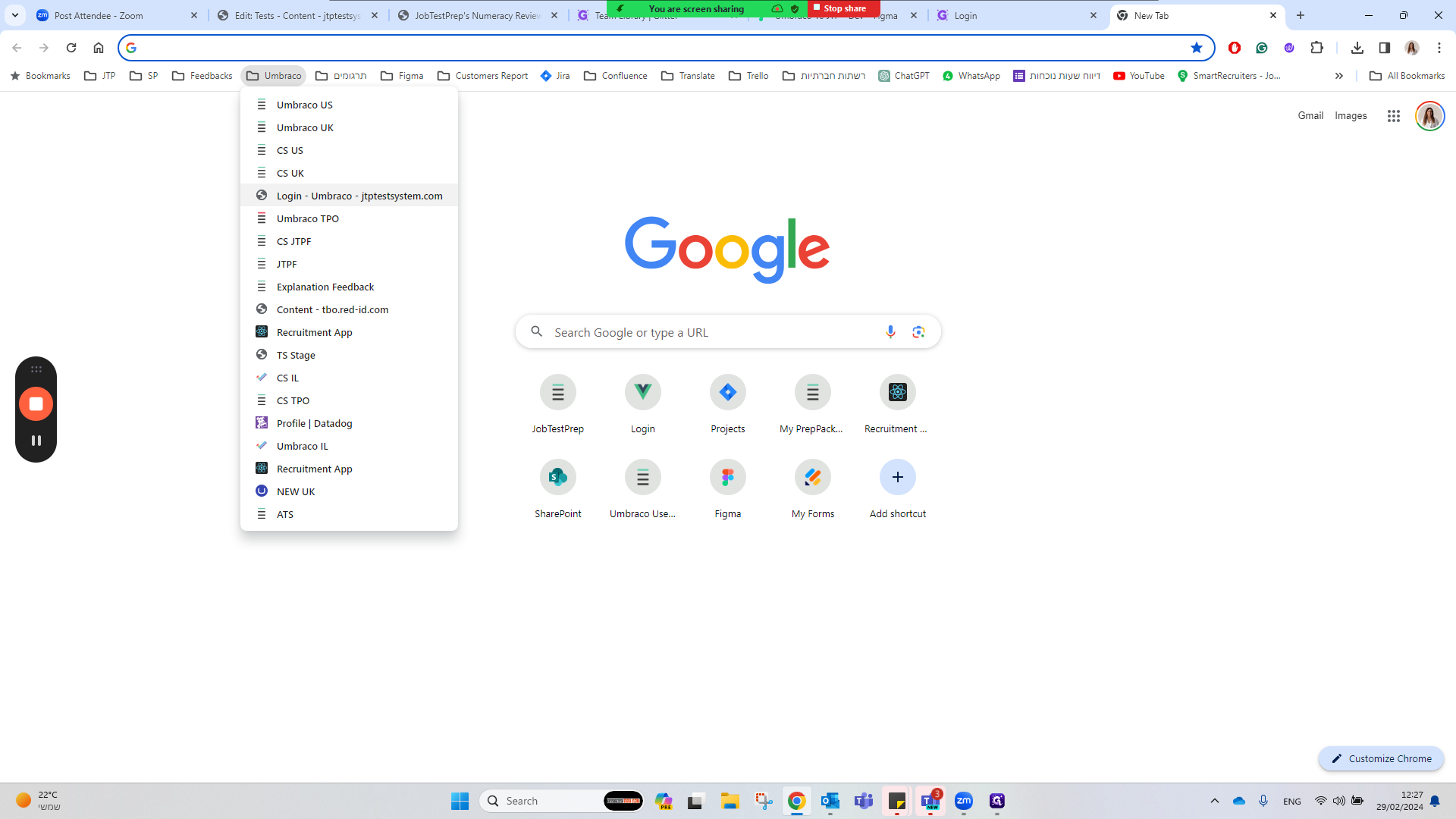Open the home page button
The height and width of the screenshot is (819, 1456).
[x=99, y=48]
